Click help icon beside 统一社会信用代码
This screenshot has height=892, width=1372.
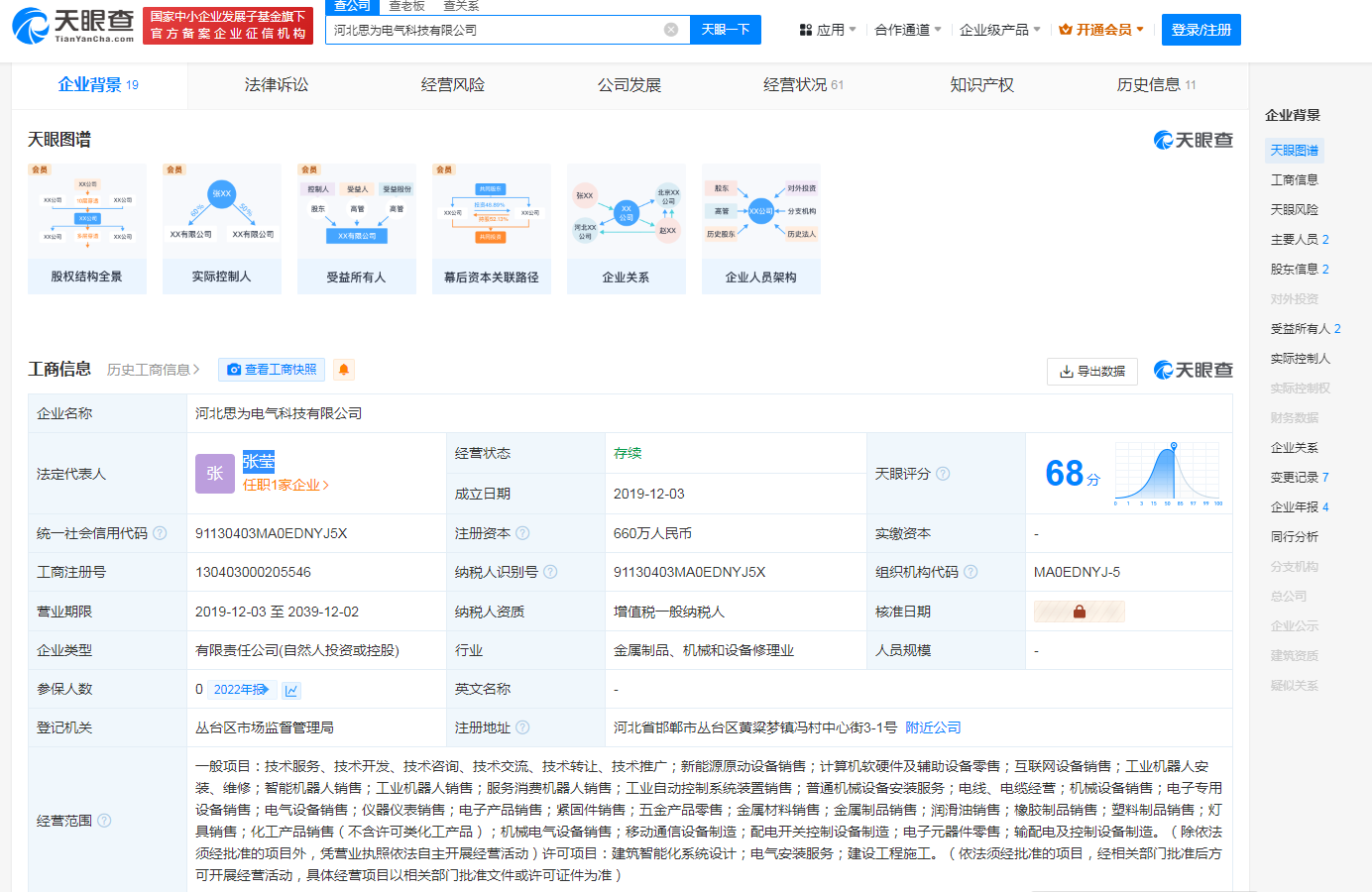160,533
